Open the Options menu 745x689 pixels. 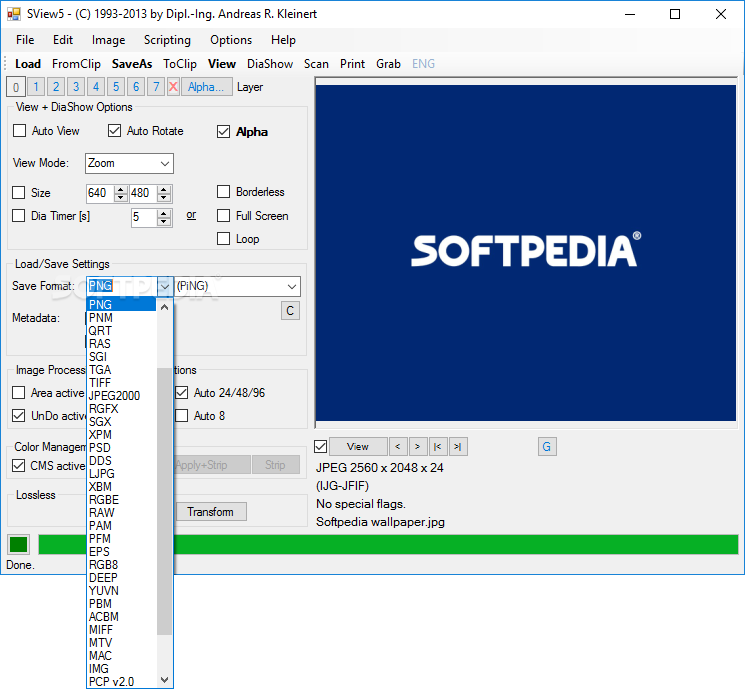pos(231,40)
